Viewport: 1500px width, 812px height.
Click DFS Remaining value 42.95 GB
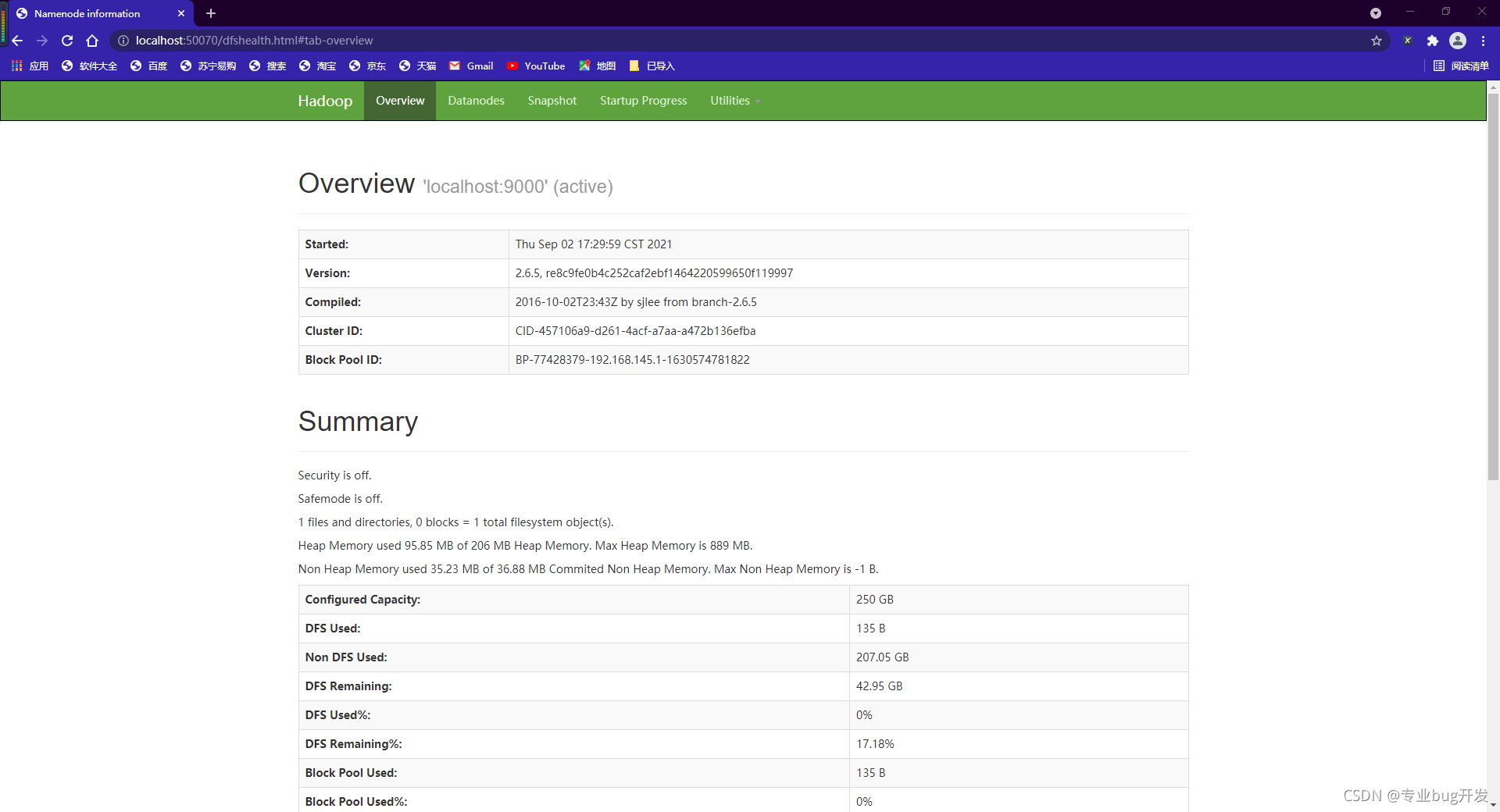879,686
